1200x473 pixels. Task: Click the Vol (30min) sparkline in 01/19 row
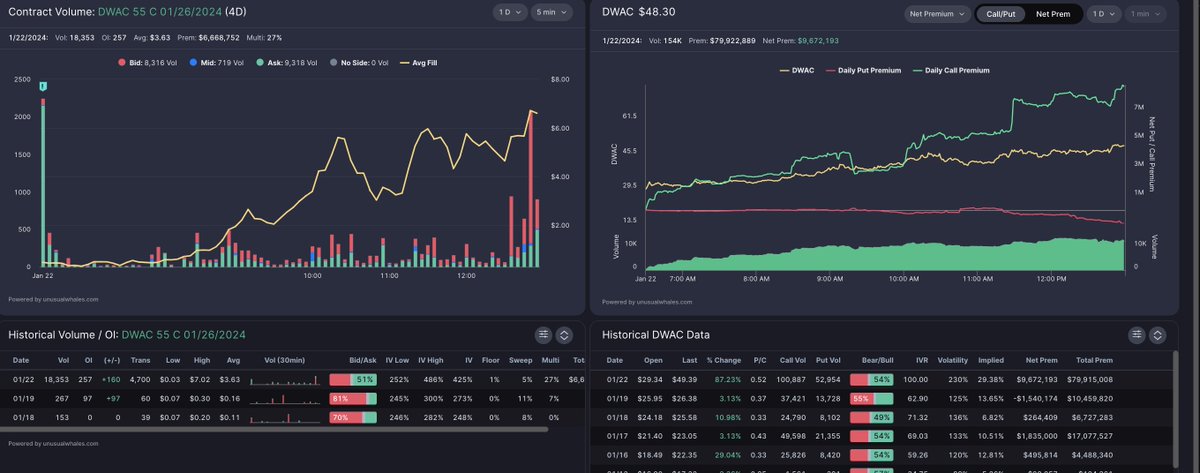tap(284, 398)
